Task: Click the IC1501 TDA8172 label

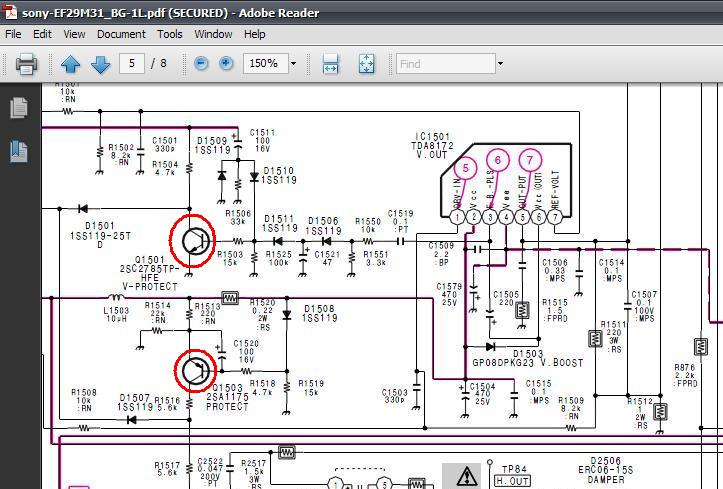Action: pyautogui.click(x=432, y=146)
